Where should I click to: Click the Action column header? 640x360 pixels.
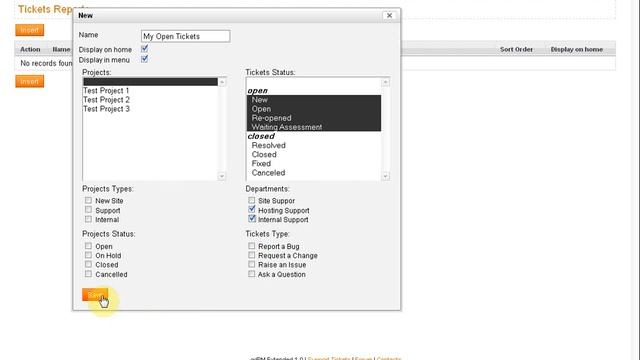click(x=30, y=49)
